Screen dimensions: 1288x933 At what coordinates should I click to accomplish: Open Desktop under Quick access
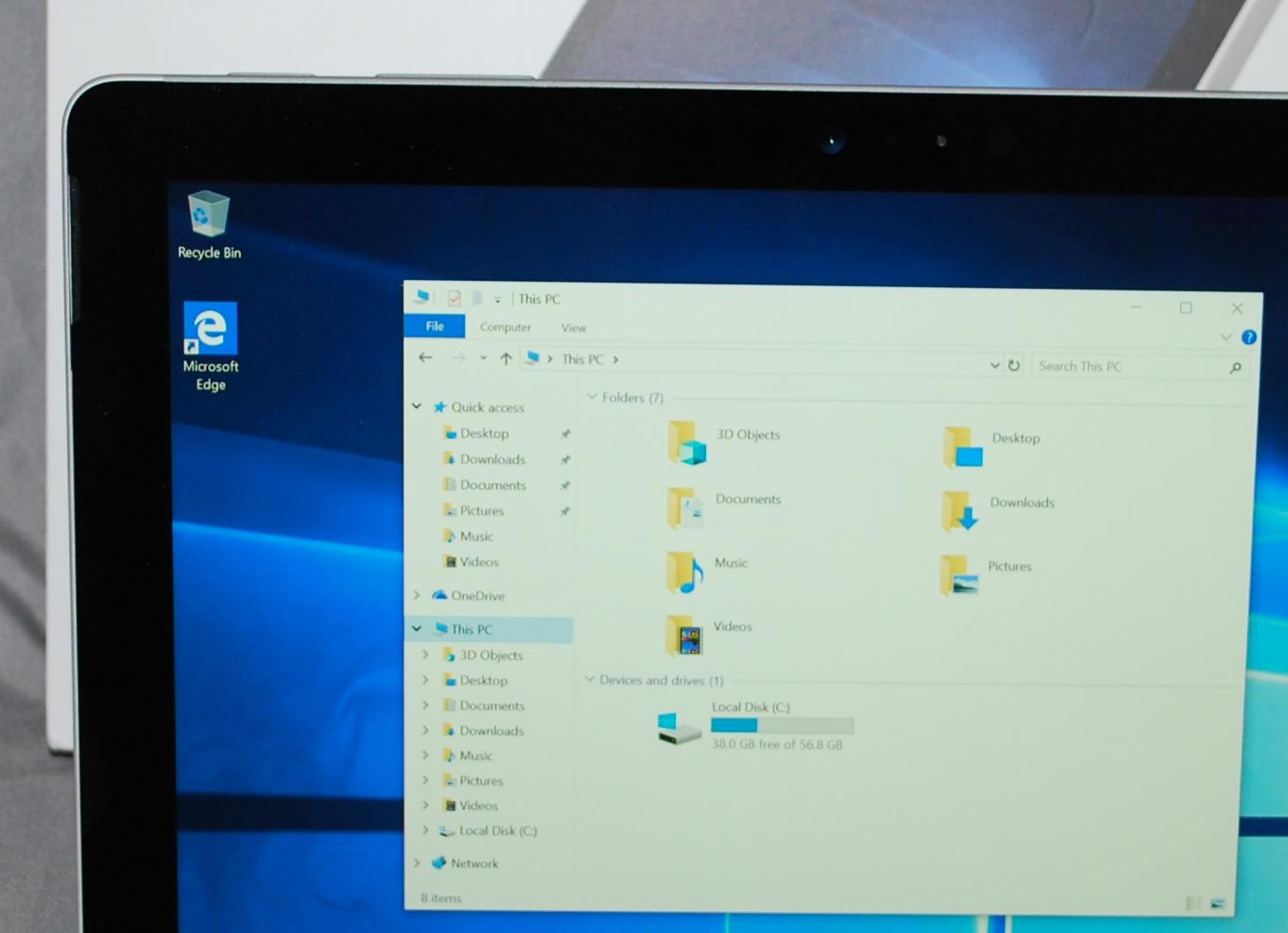click(x=484, y=433)
